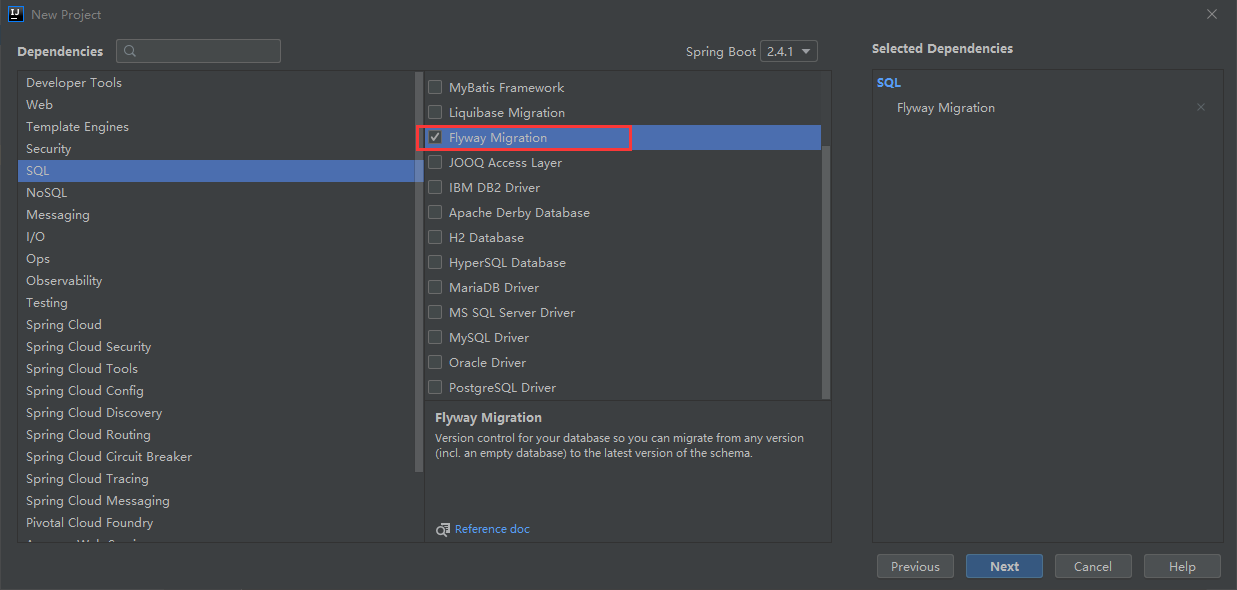Enable the MyBatis Framework checkbox

pos(435,87)
